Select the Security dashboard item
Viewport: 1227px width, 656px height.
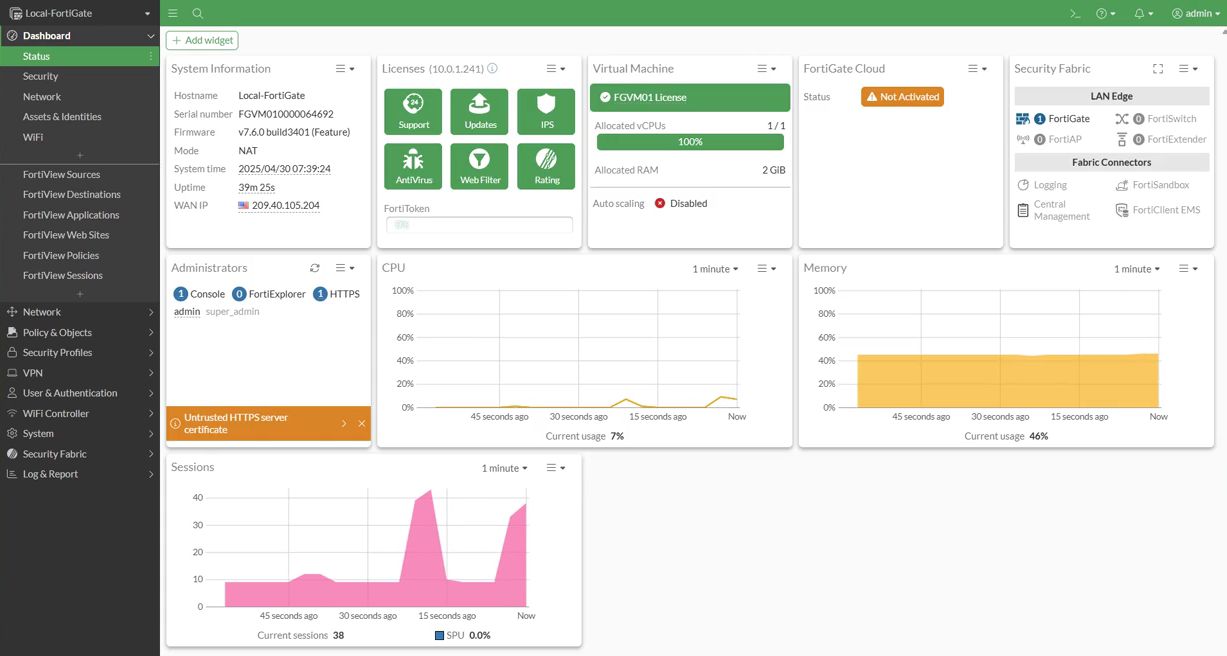point(41,76)
